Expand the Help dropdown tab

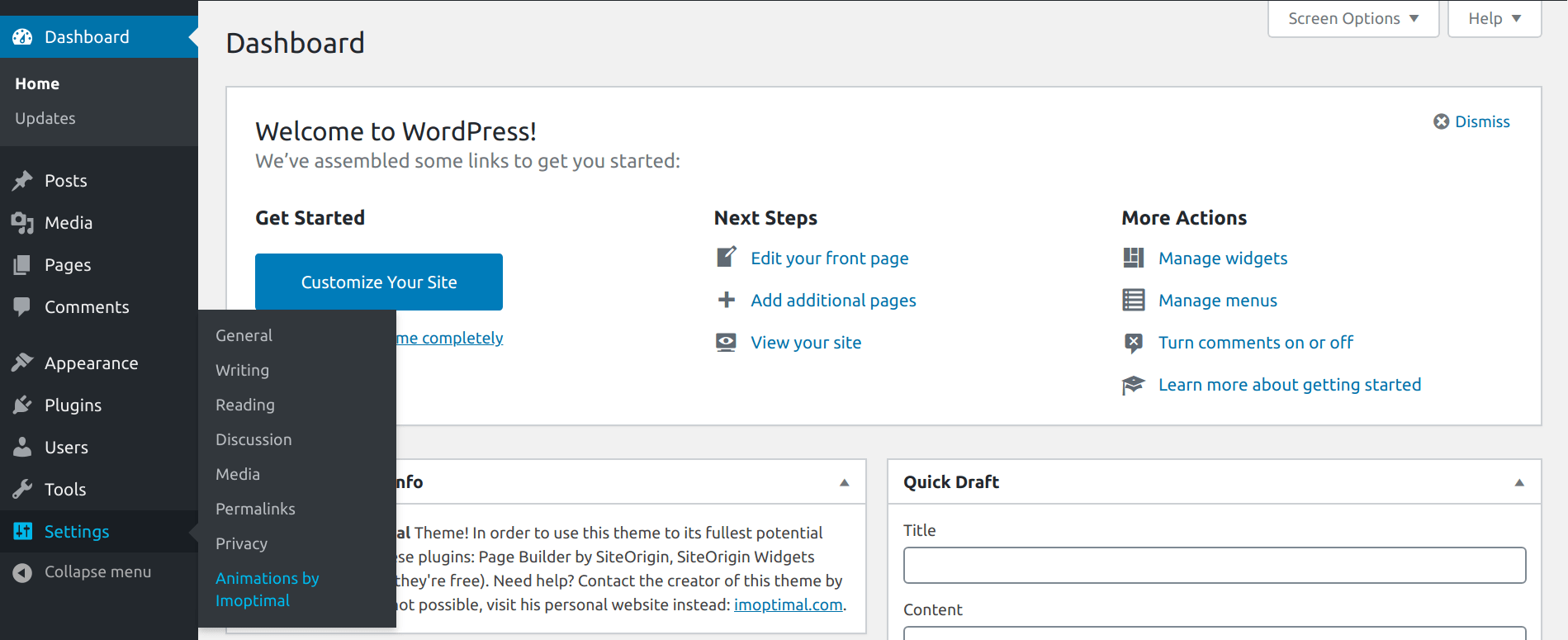pyautogui.click(x=1494, y=19)
